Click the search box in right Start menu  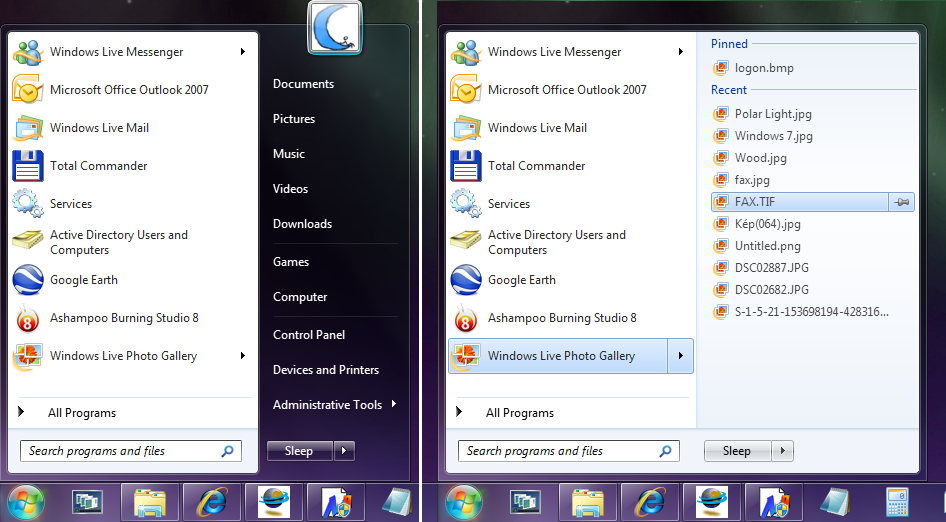[x=569, y=451]
